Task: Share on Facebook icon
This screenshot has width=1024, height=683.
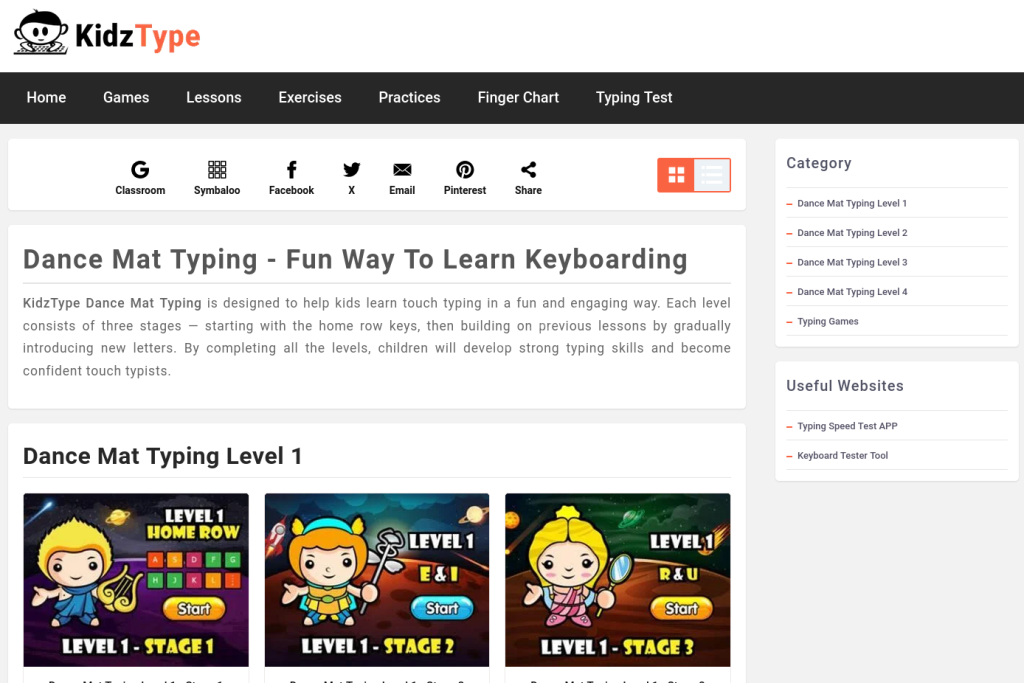Action: (291, 170)
